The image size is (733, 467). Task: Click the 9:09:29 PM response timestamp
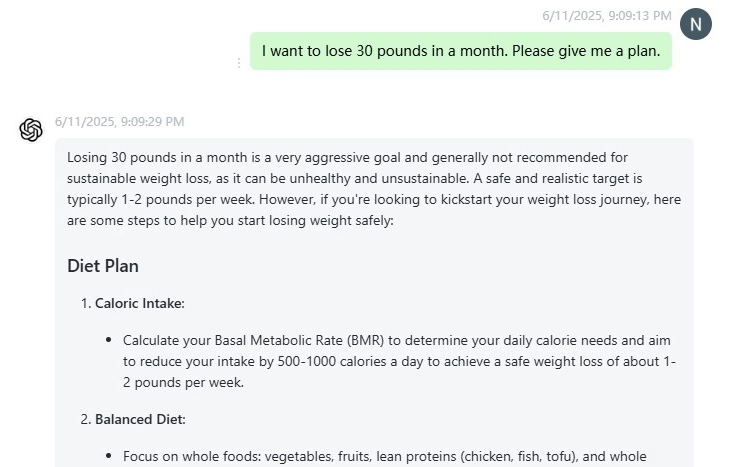tap(119, 122)
